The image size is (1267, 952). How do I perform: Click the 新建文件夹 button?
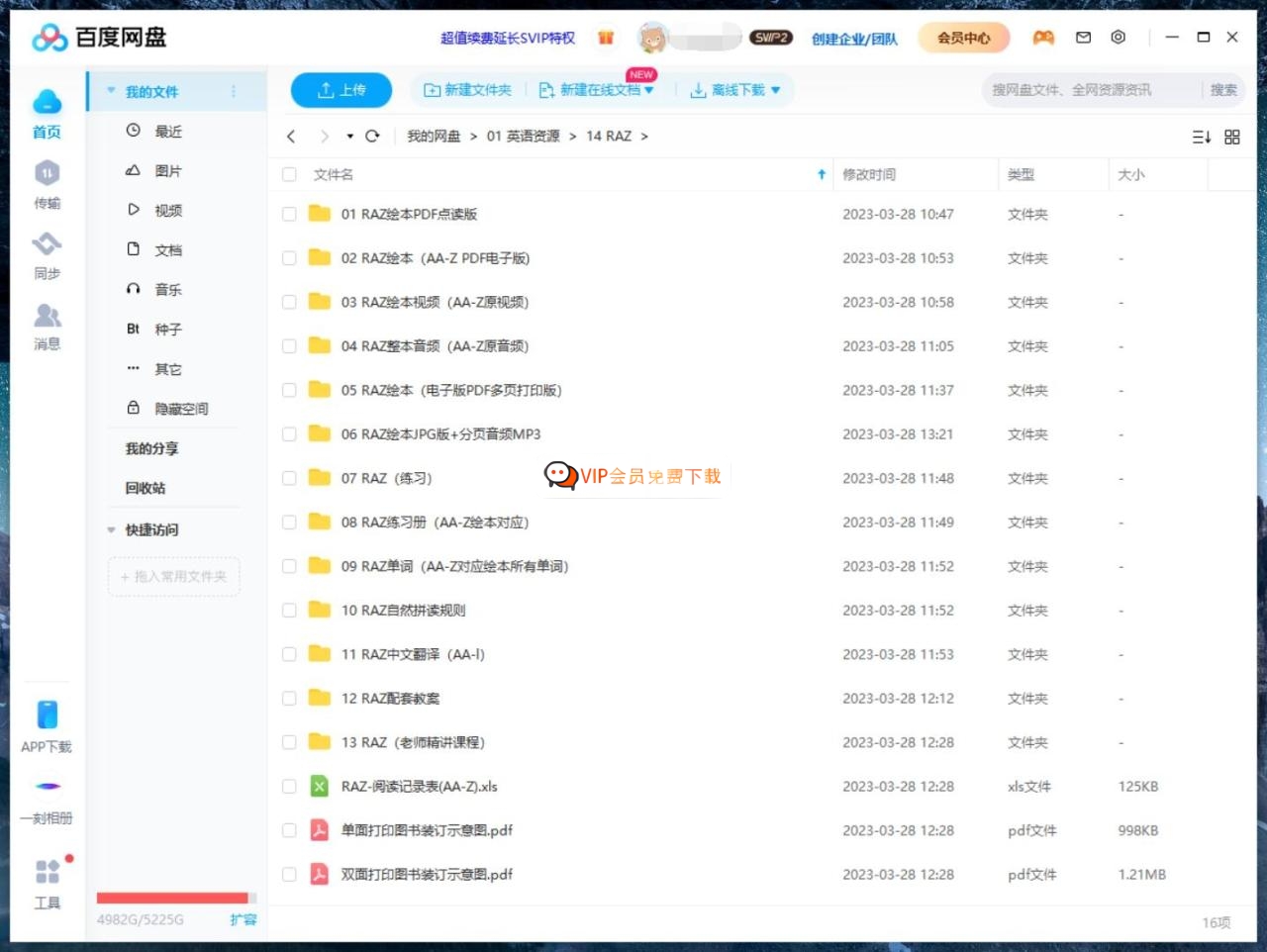(468, 90)
